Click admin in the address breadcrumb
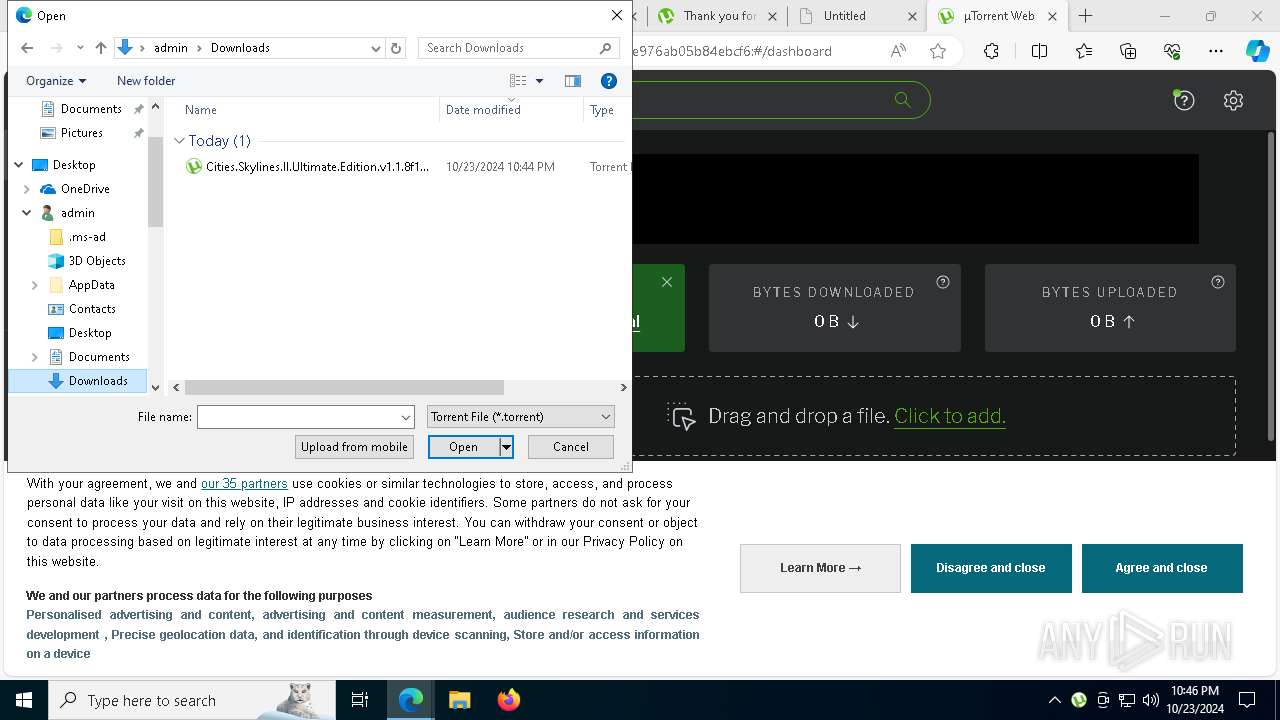The image size is (1280, 720). click(171, 48)
